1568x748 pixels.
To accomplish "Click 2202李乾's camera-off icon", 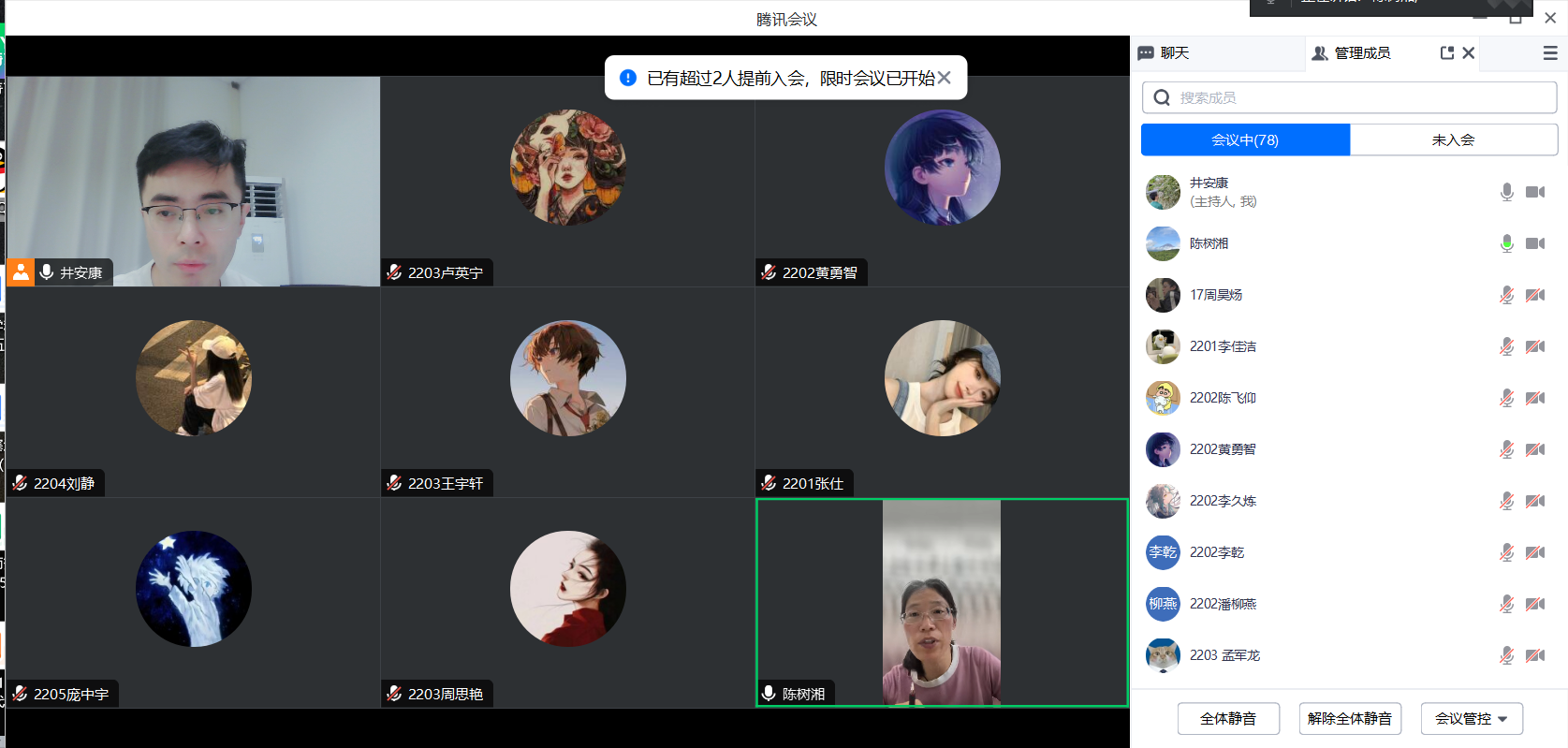I will click(x=1535, y=552).
